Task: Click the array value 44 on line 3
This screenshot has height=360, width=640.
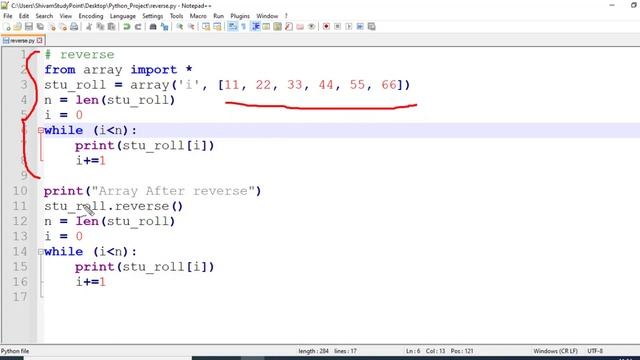Action: 326,85
